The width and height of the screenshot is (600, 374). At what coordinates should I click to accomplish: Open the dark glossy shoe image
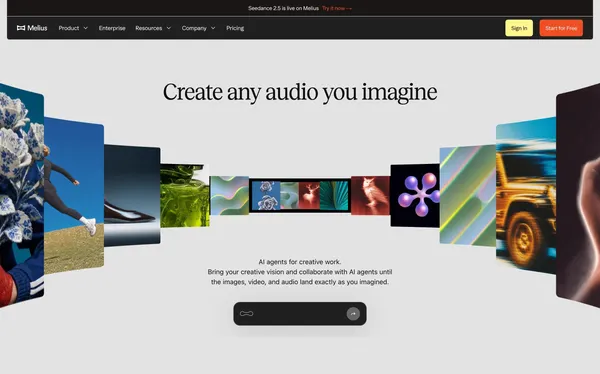(x=132, y=195)
